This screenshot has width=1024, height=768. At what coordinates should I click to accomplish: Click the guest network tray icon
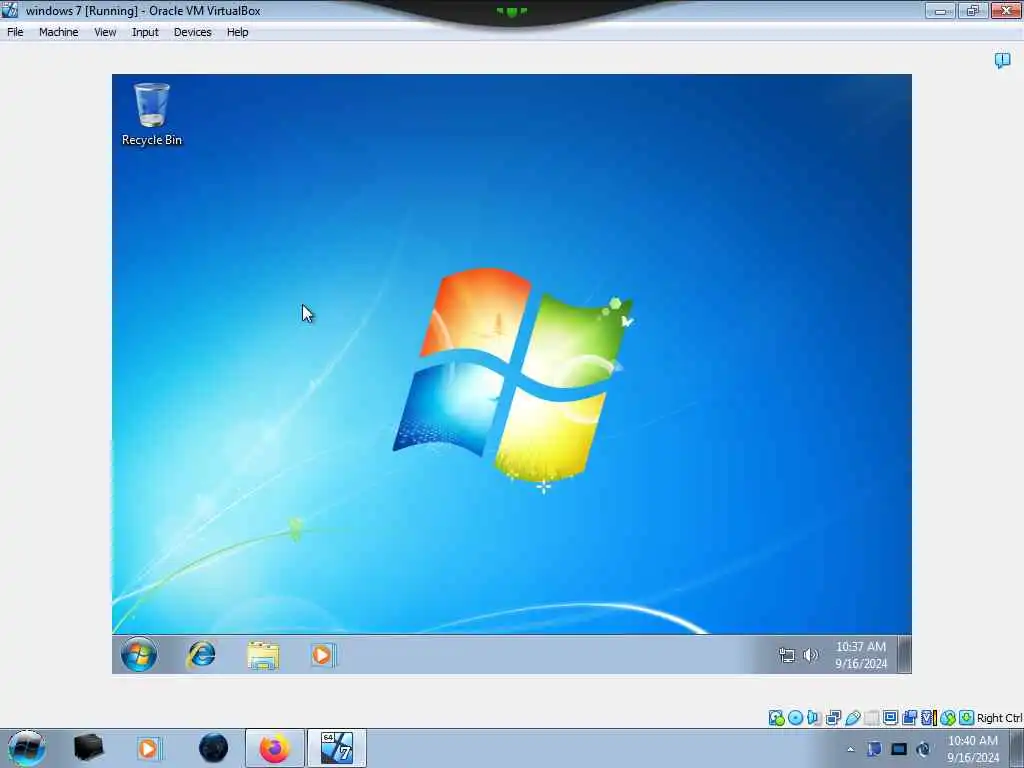[787, 655]
